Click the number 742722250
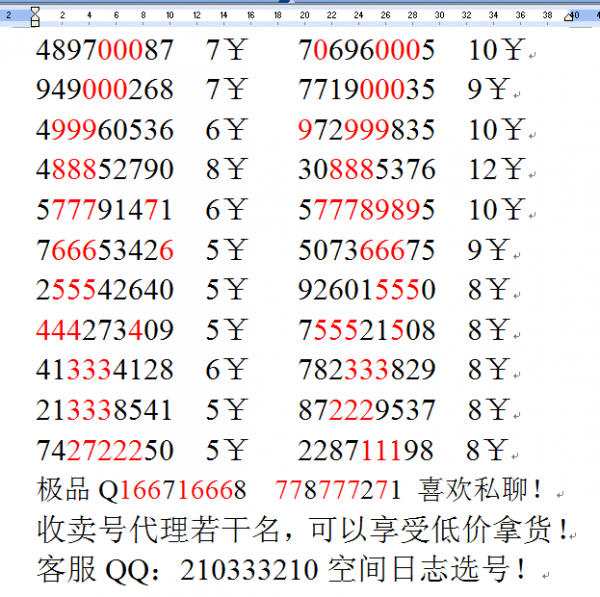 click(104, 450)
